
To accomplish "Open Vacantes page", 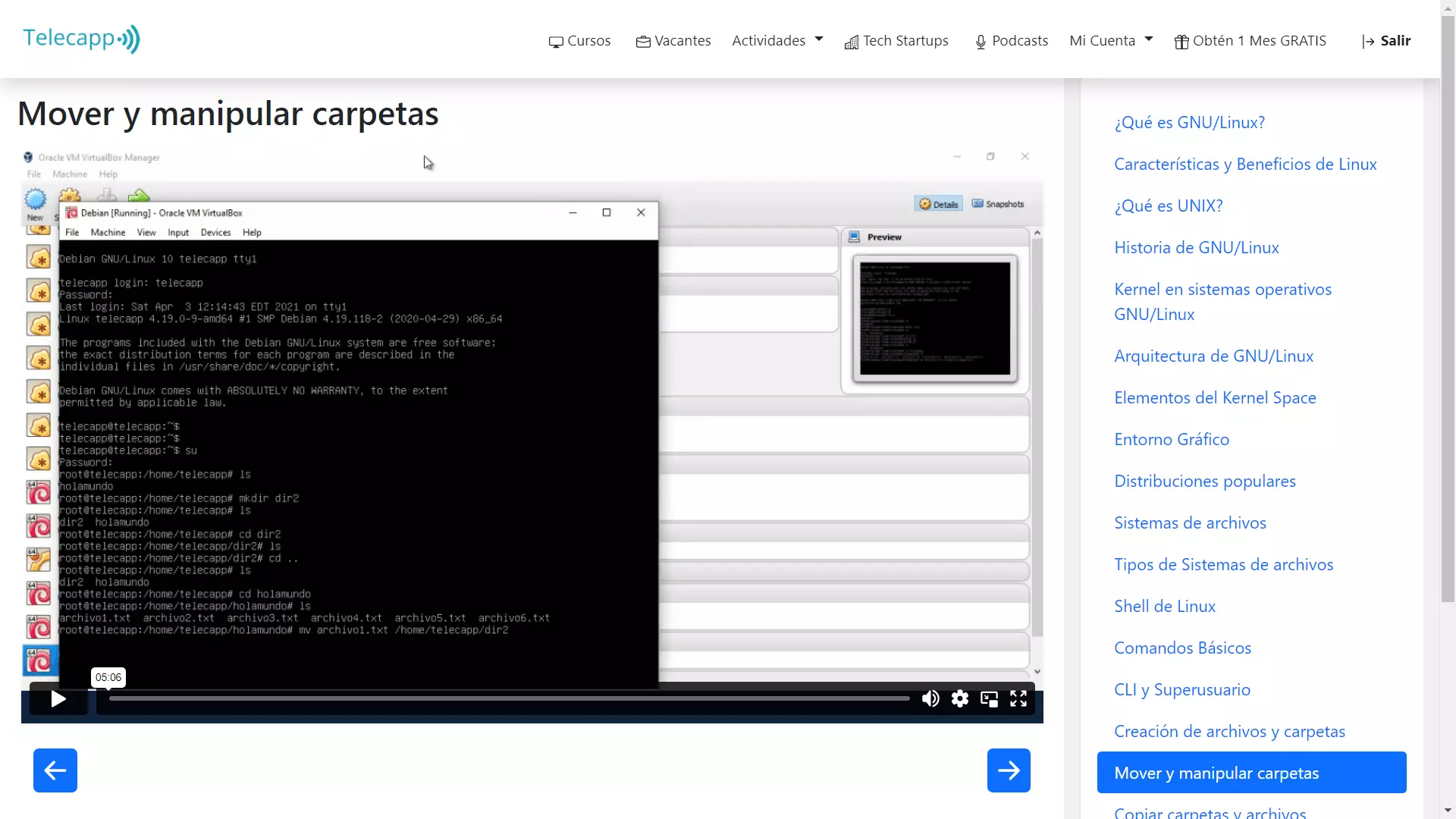I will 673,41.
